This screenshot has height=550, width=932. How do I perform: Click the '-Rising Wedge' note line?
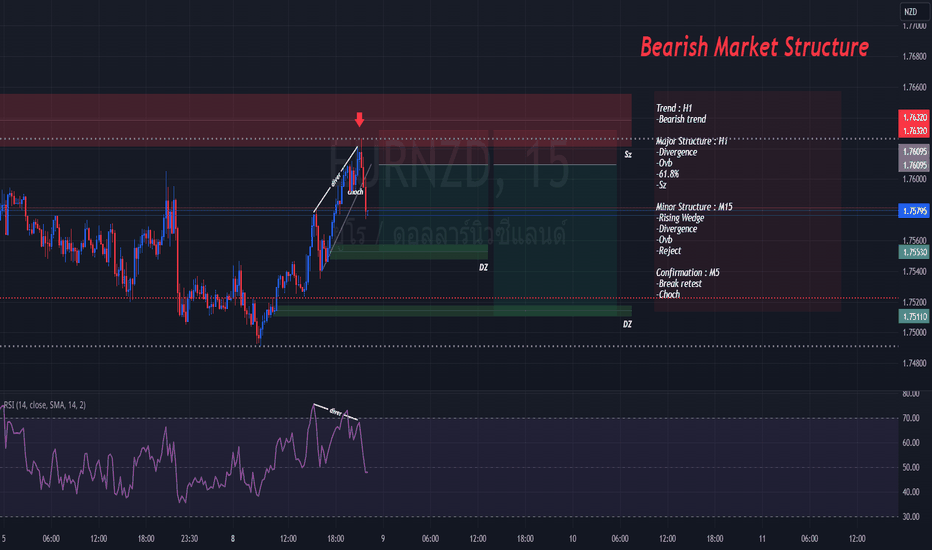tap(681, 218)
